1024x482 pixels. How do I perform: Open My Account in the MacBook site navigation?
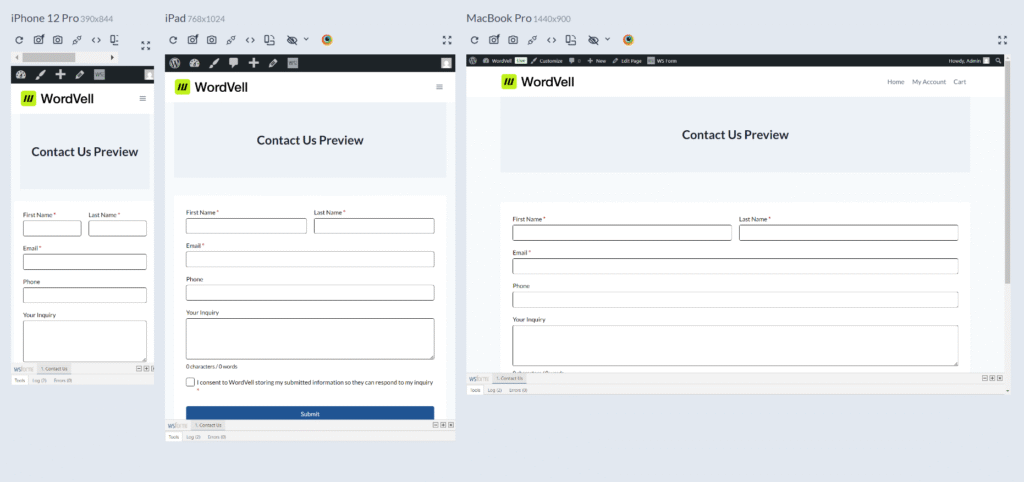coord(928,82)
